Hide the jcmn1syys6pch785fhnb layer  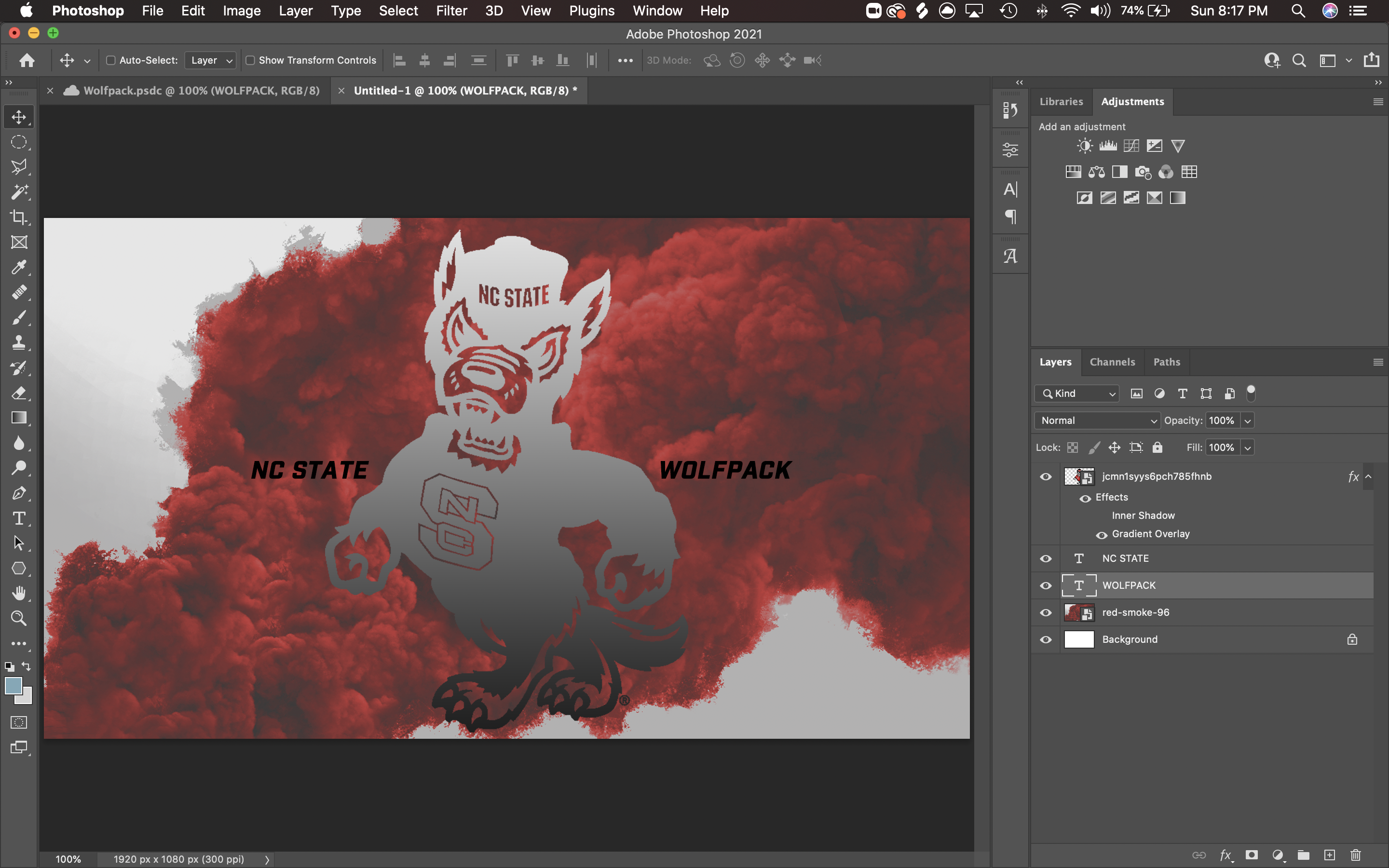(x=1046, y=476)
